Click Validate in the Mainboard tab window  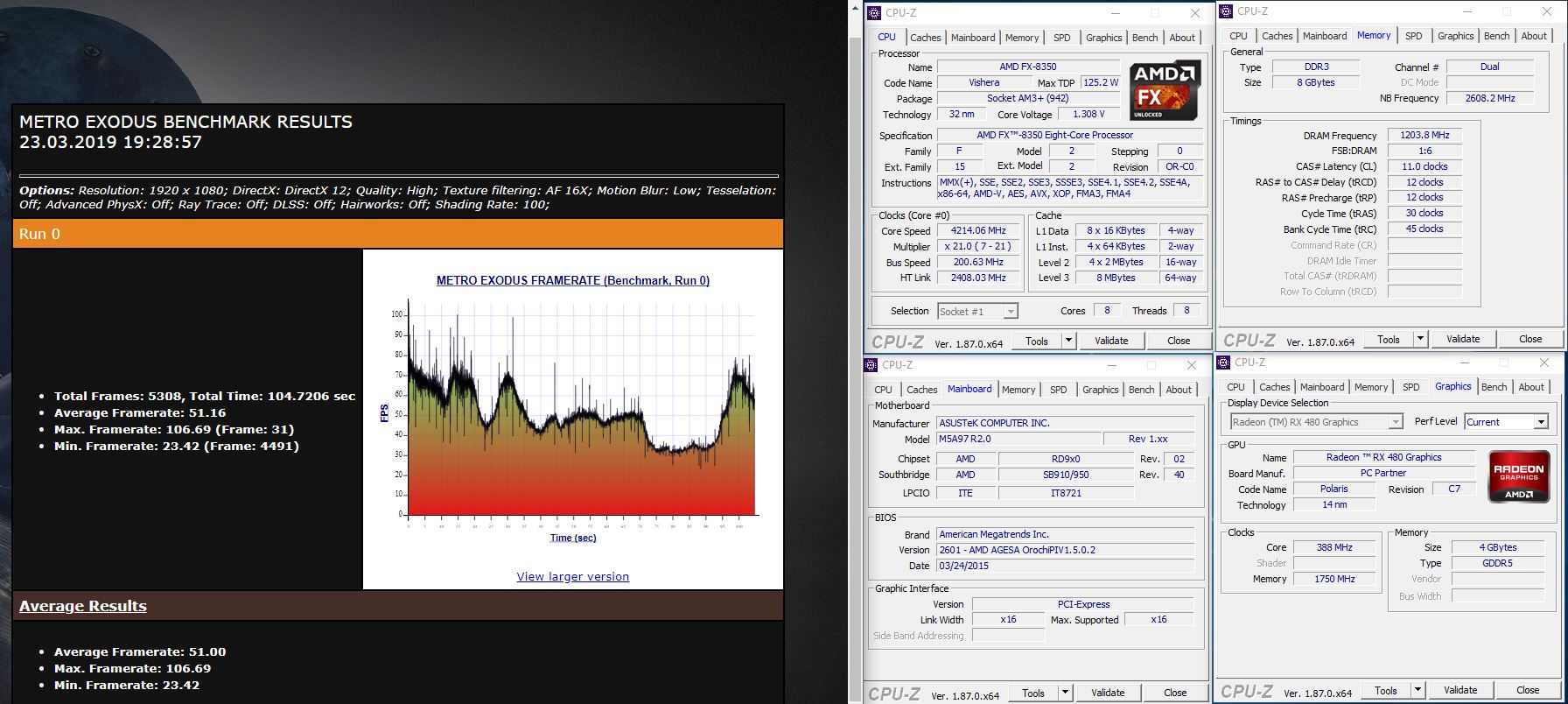click(x=1108, y=693)
